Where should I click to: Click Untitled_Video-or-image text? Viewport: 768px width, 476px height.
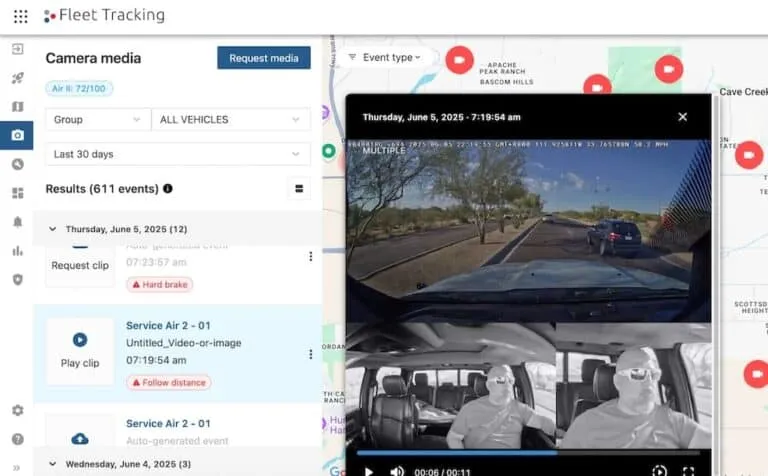click(184, 343)
